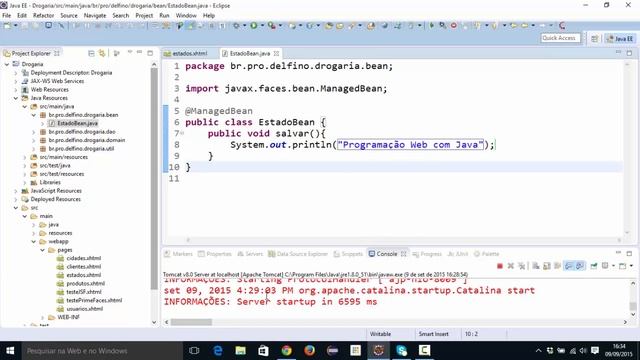Toggle Link with Editor in Project Explorer
This screenshot has width=640, height=360.
tap(102, 53)
